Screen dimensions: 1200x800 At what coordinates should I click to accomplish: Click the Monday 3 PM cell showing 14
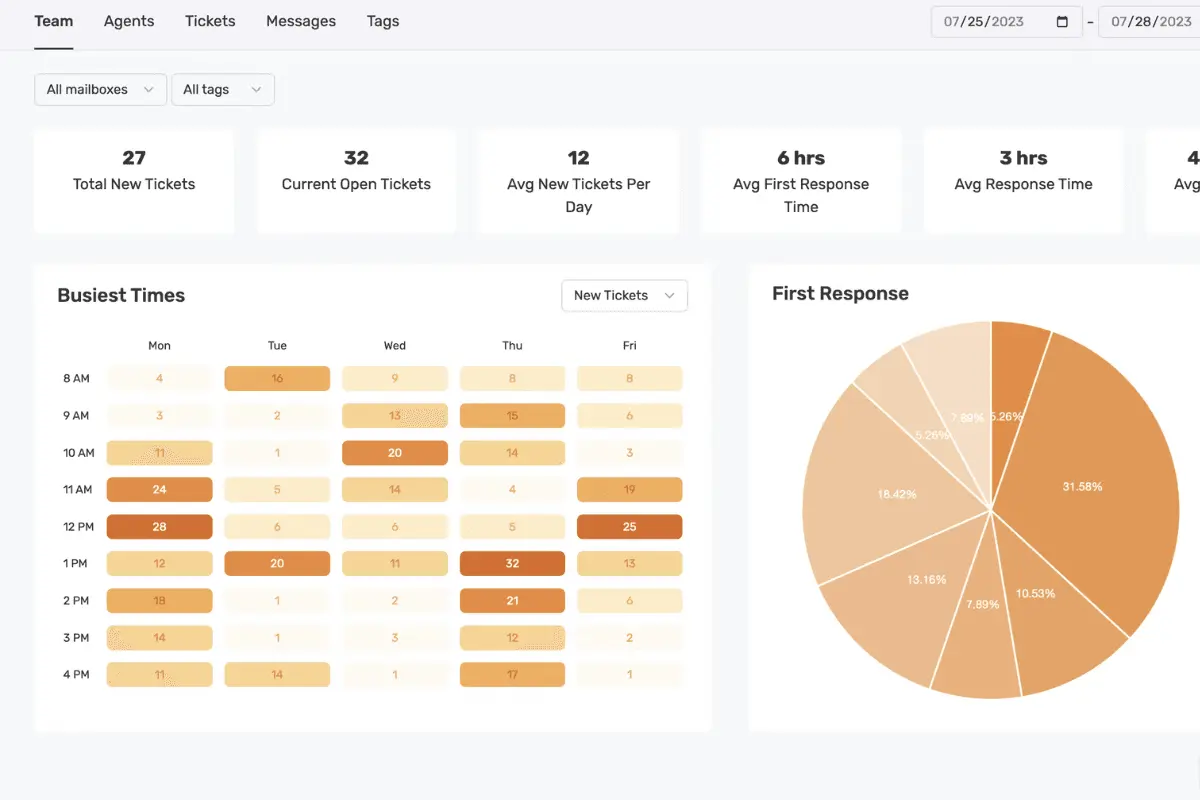click(x=160, y=638)
